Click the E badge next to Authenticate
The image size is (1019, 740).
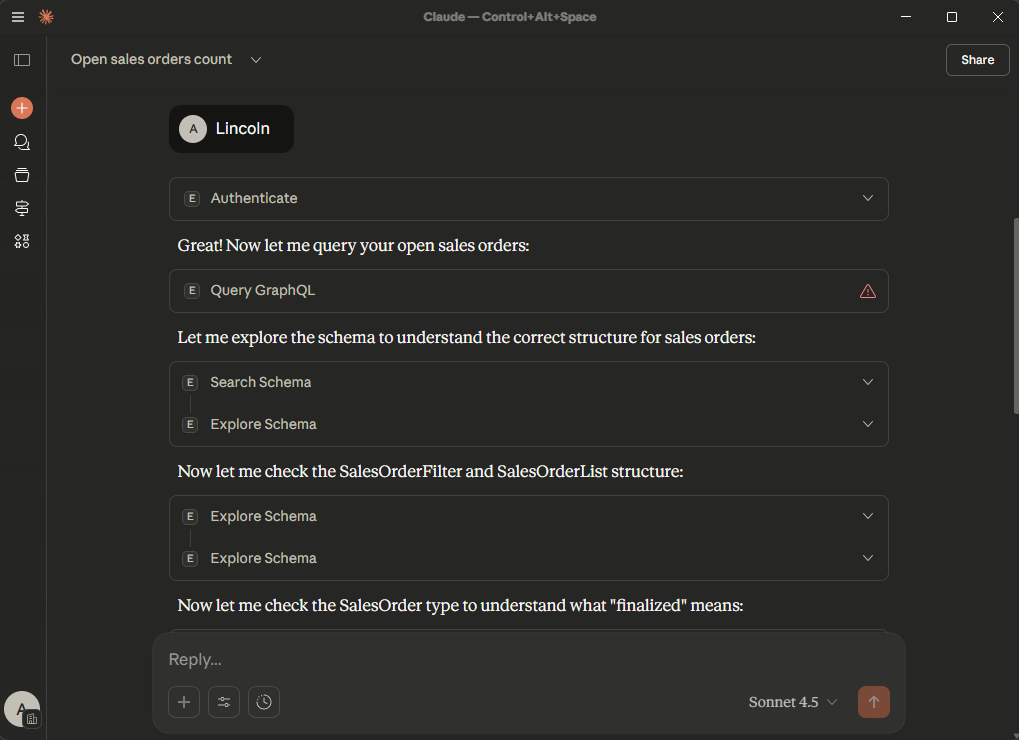pyautogui.click(x=192, y=199)
